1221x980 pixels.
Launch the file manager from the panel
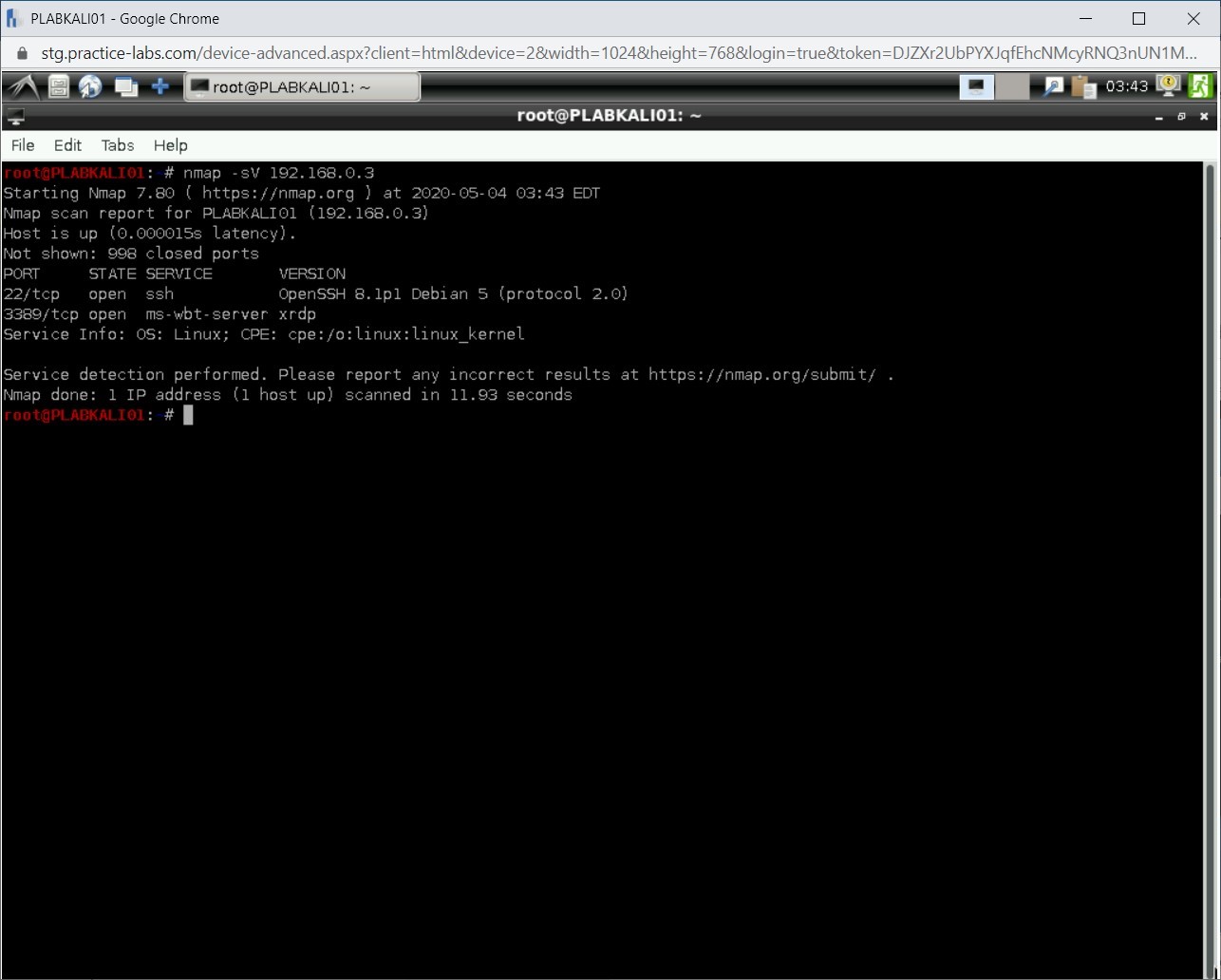pyautogui.click(x=59, y=87)
